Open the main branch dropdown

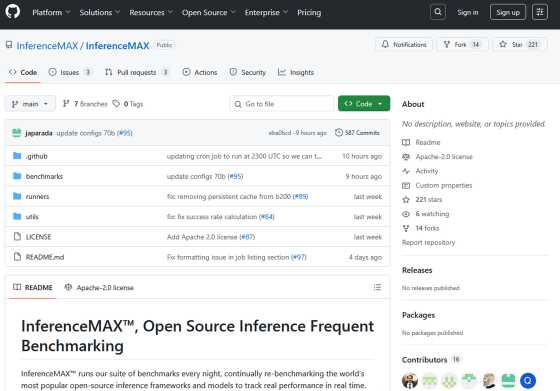point(30,104)
